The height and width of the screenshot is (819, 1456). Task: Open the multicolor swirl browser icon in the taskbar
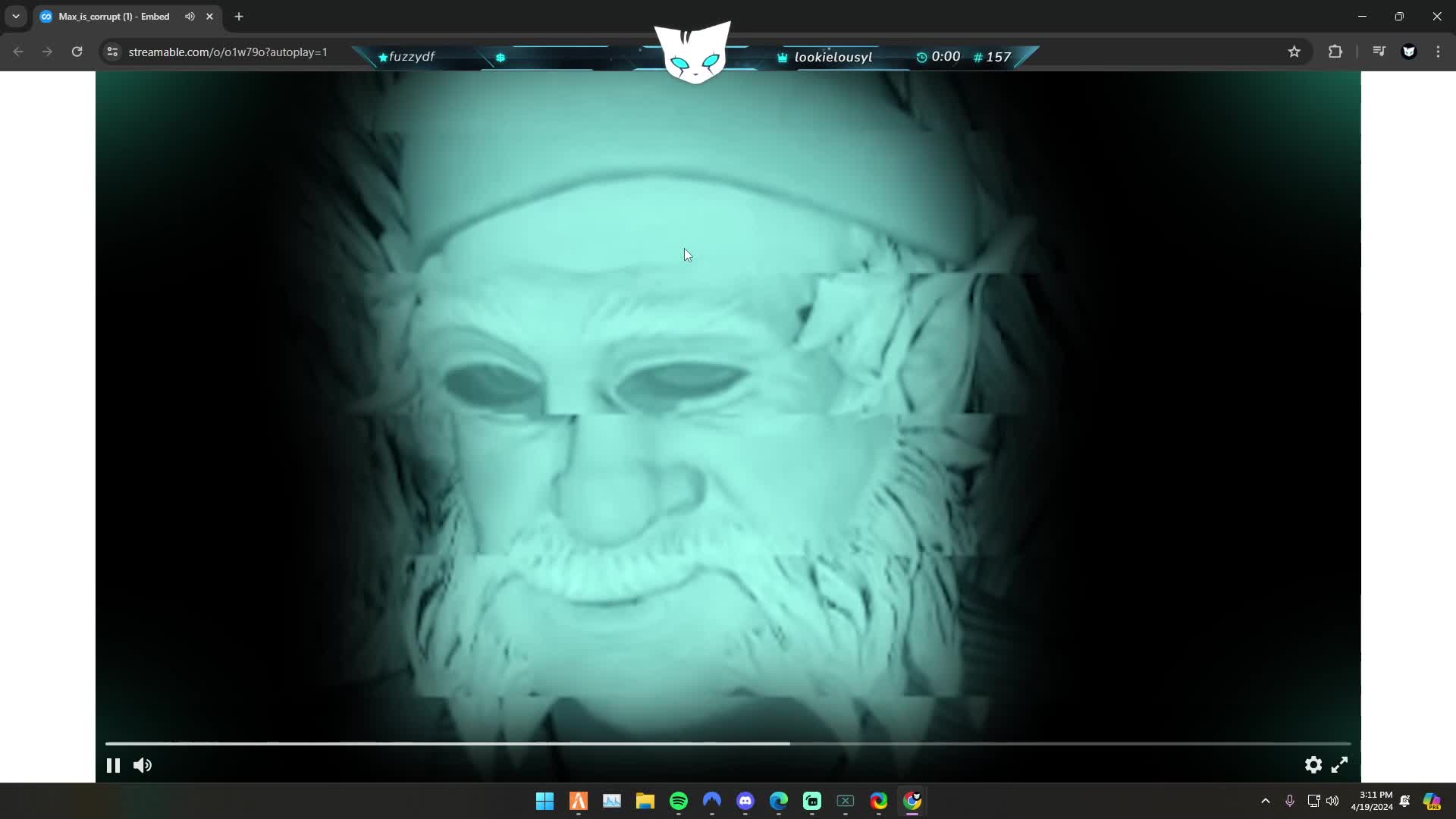(879, 801)
